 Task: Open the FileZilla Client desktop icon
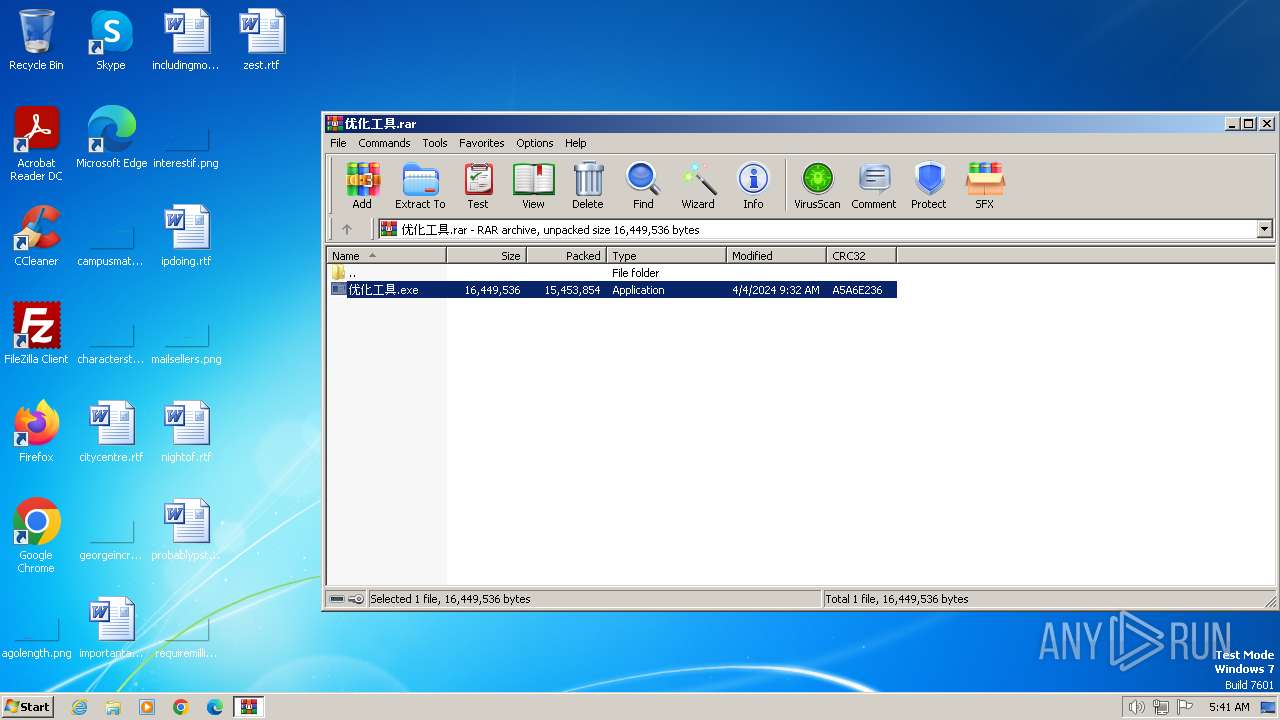[36, 334]
